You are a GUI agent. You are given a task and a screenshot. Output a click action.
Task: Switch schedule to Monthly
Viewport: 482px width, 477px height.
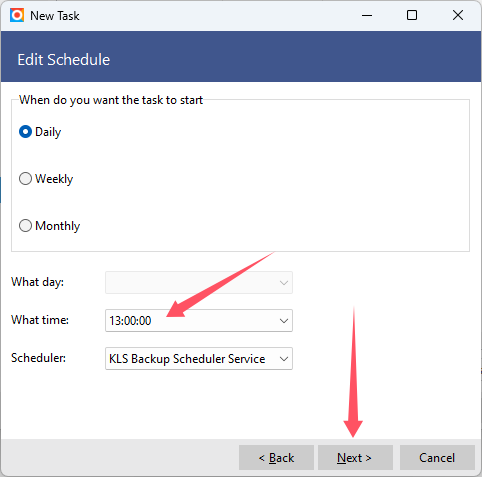pyautogui.click(x=49, y=226)
